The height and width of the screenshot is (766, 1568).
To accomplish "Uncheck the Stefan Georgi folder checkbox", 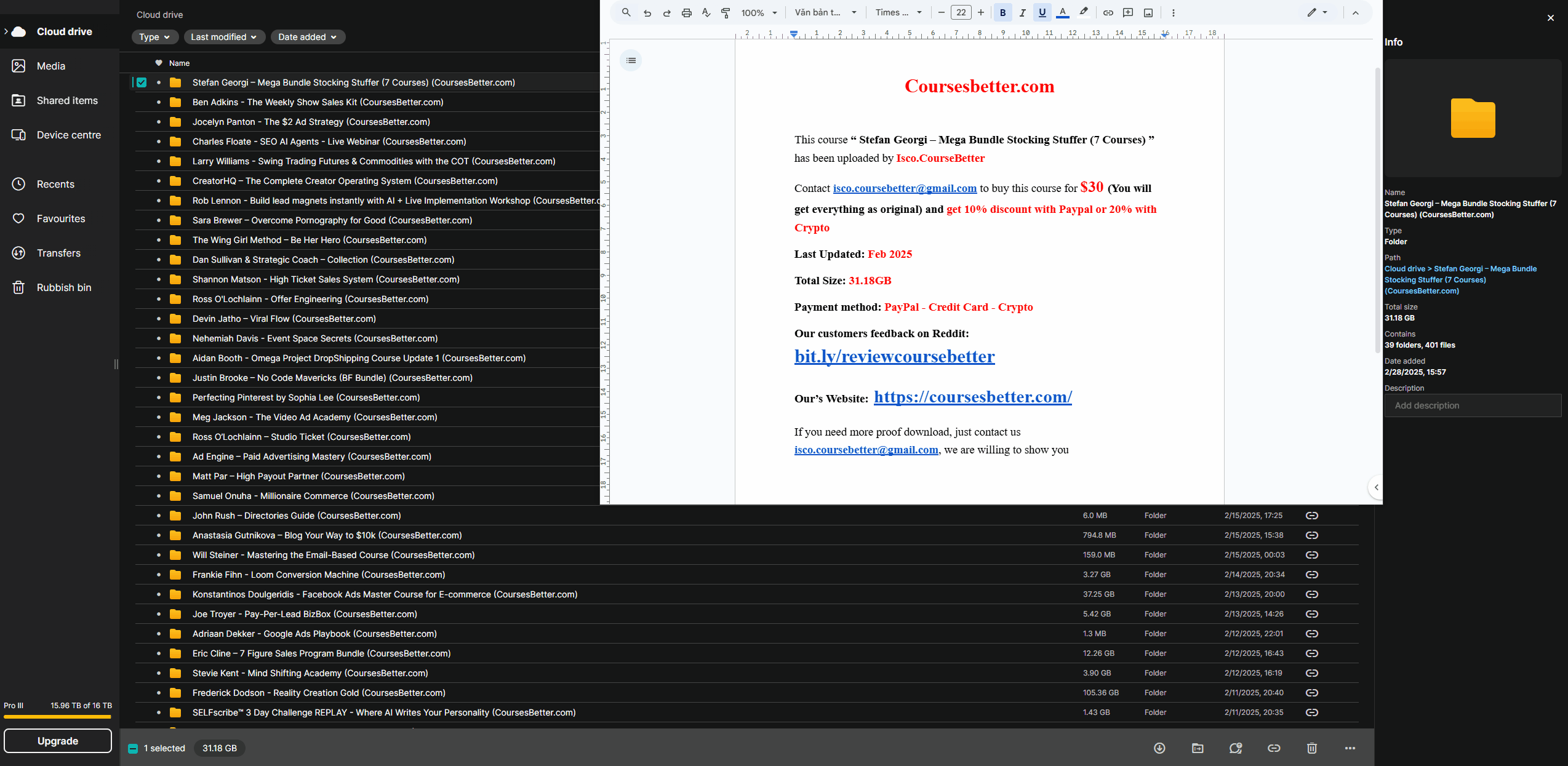I will [142, 82].
